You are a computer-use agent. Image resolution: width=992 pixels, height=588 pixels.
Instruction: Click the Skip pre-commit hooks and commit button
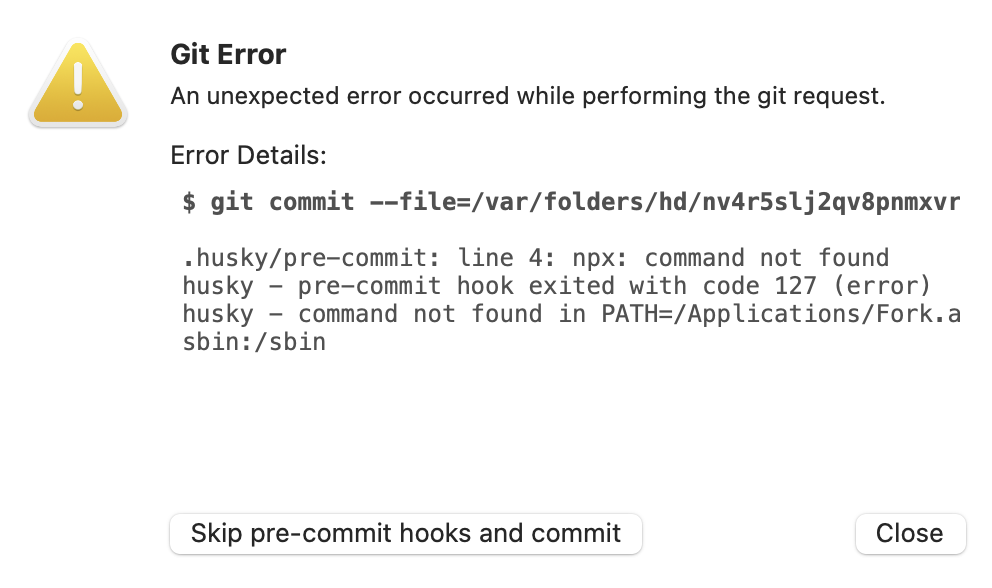pyautogui.click(x=405, y=533)
